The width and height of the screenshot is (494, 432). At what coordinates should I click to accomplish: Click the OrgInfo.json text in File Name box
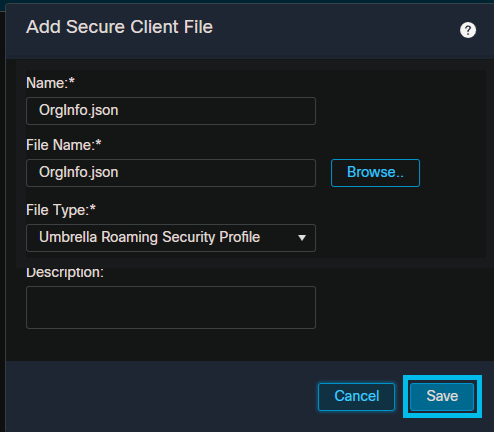(x=79, y=172)
